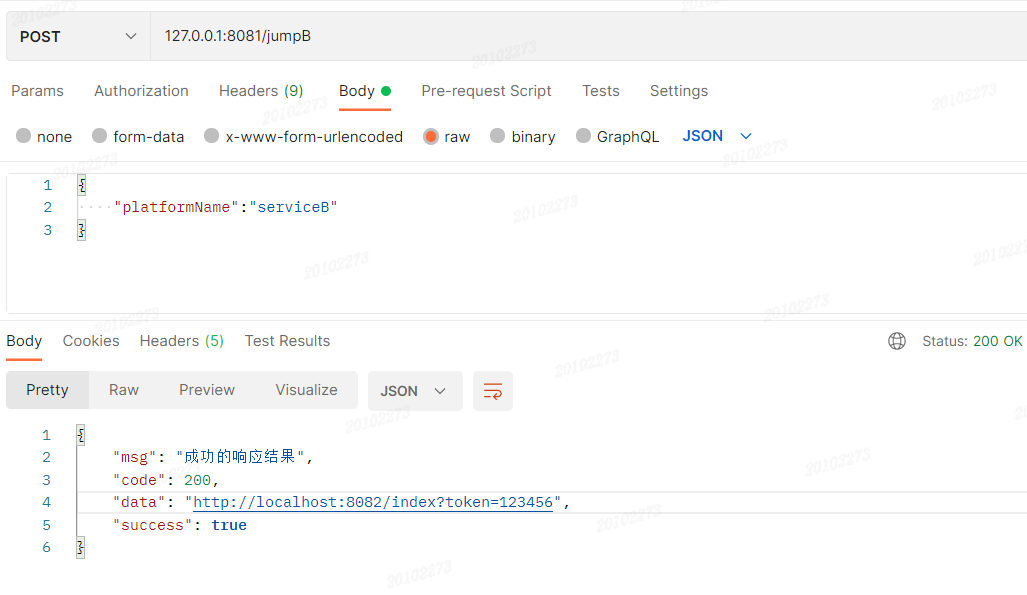Choose x-www-form-urlencoded body type
Screen dimensions: 1027x595
click(x=212, y=136)
